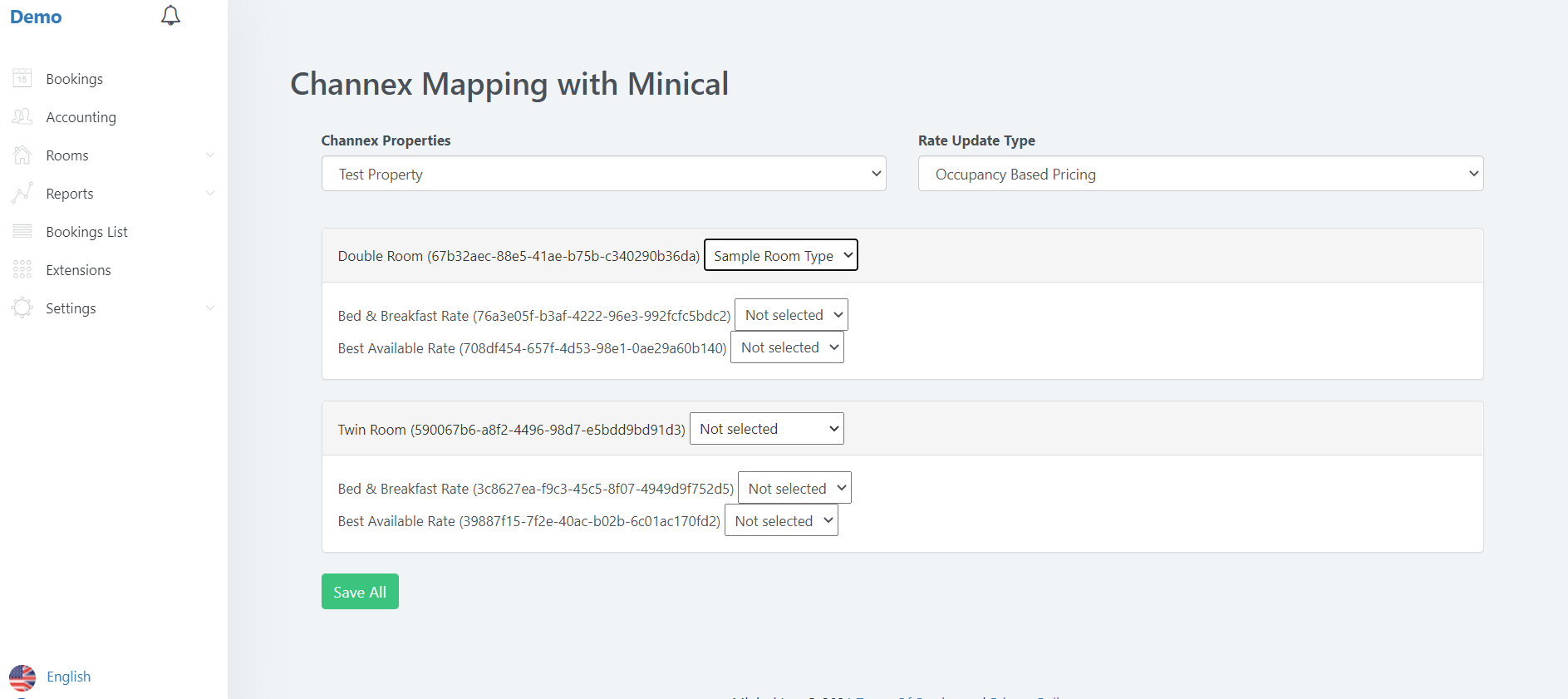Viewport: 1568px width, 699px height.
Task: Click the notification bell icon
Action: tap(170, 16)
